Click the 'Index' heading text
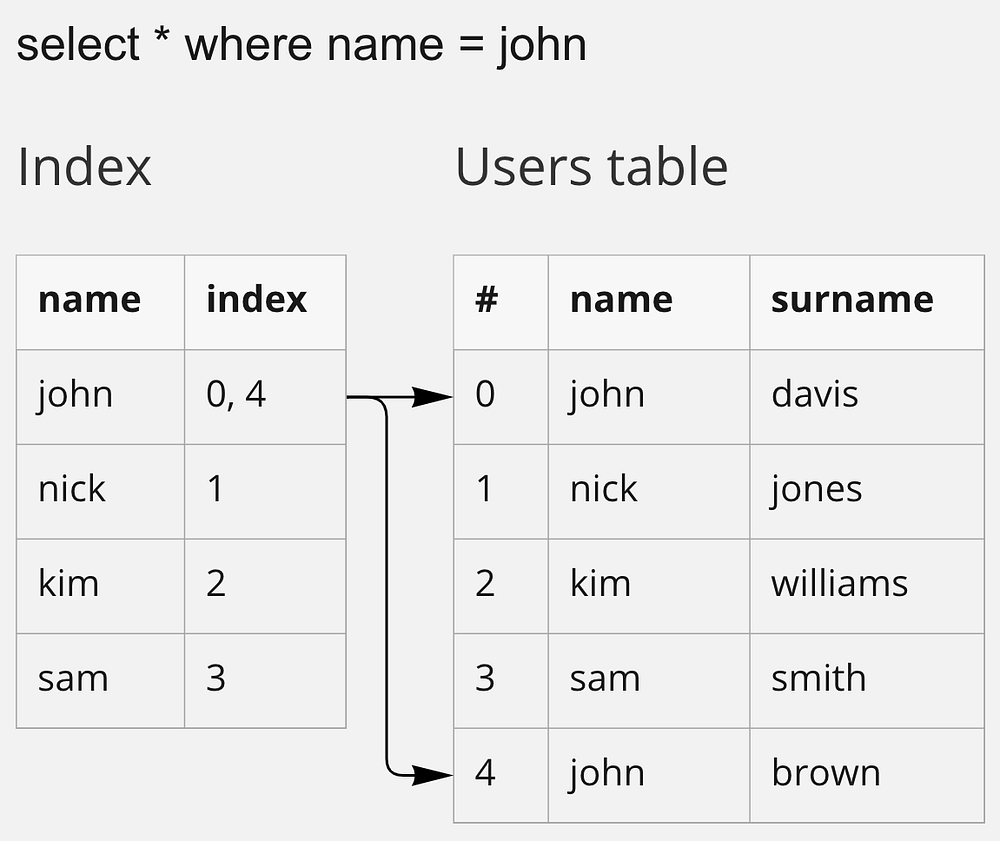This screenshot has height=841, width=1000. click(84, 167)
